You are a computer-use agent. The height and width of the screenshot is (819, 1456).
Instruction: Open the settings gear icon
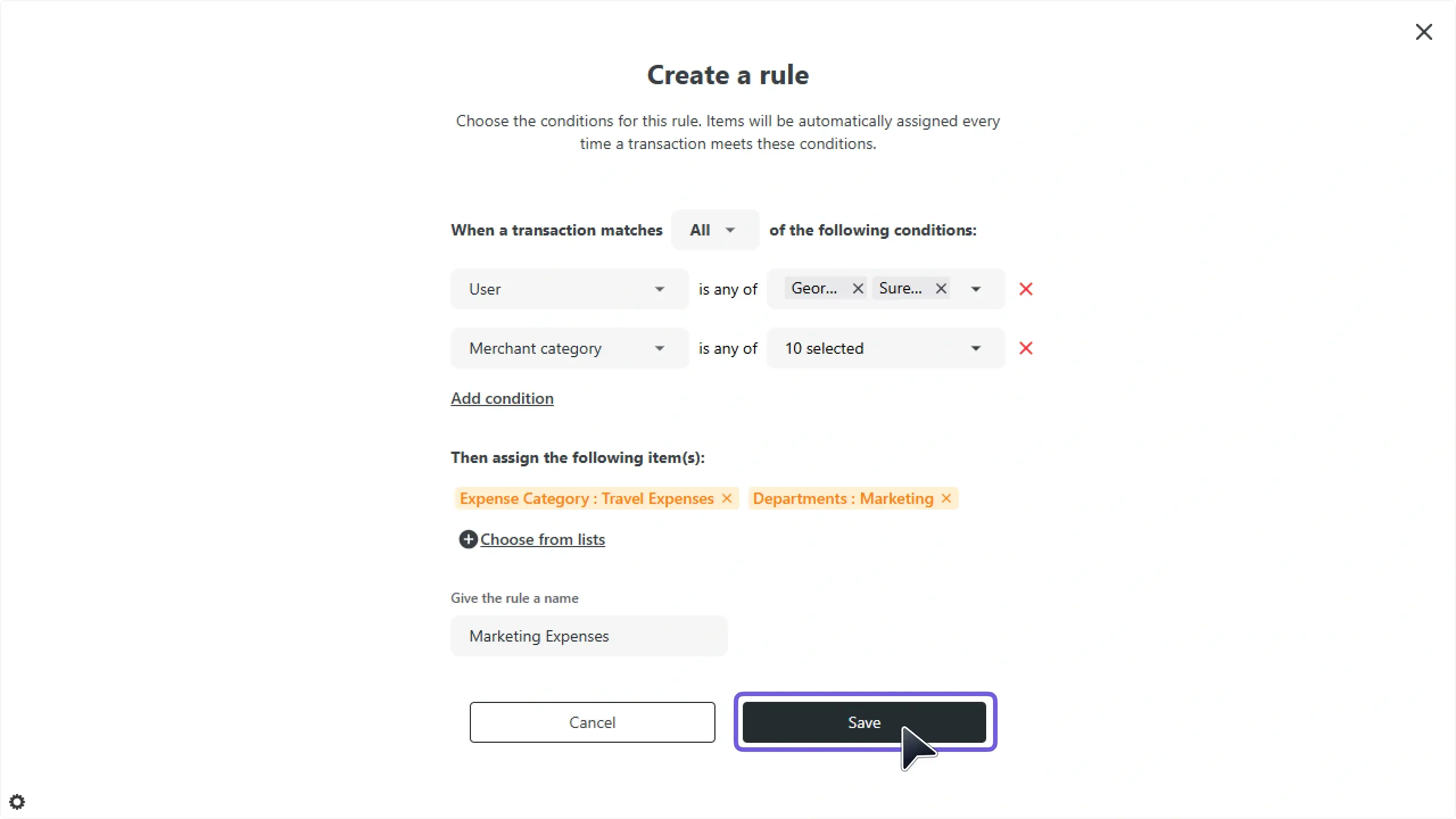(17, 802)
